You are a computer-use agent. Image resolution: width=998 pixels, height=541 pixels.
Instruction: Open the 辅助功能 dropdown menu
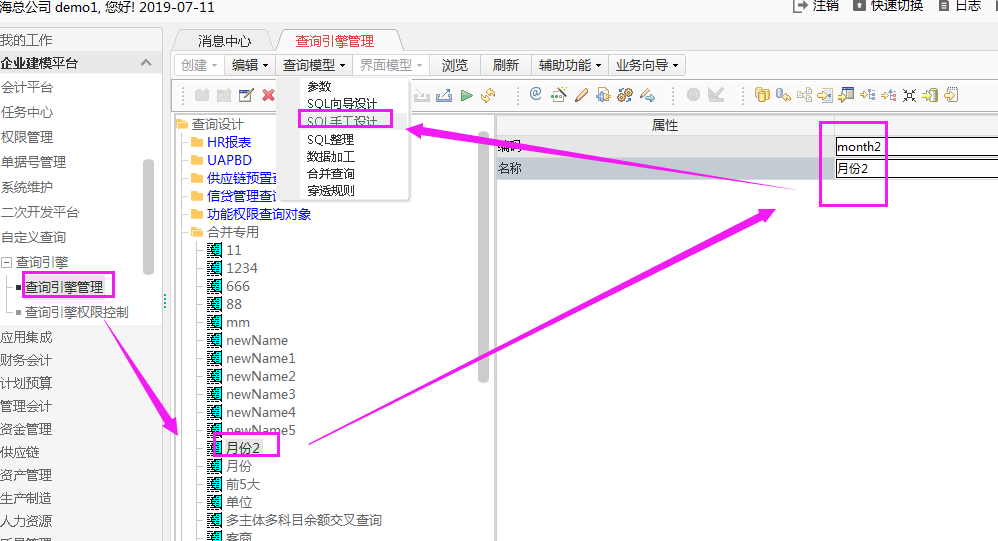pos(570,65)
